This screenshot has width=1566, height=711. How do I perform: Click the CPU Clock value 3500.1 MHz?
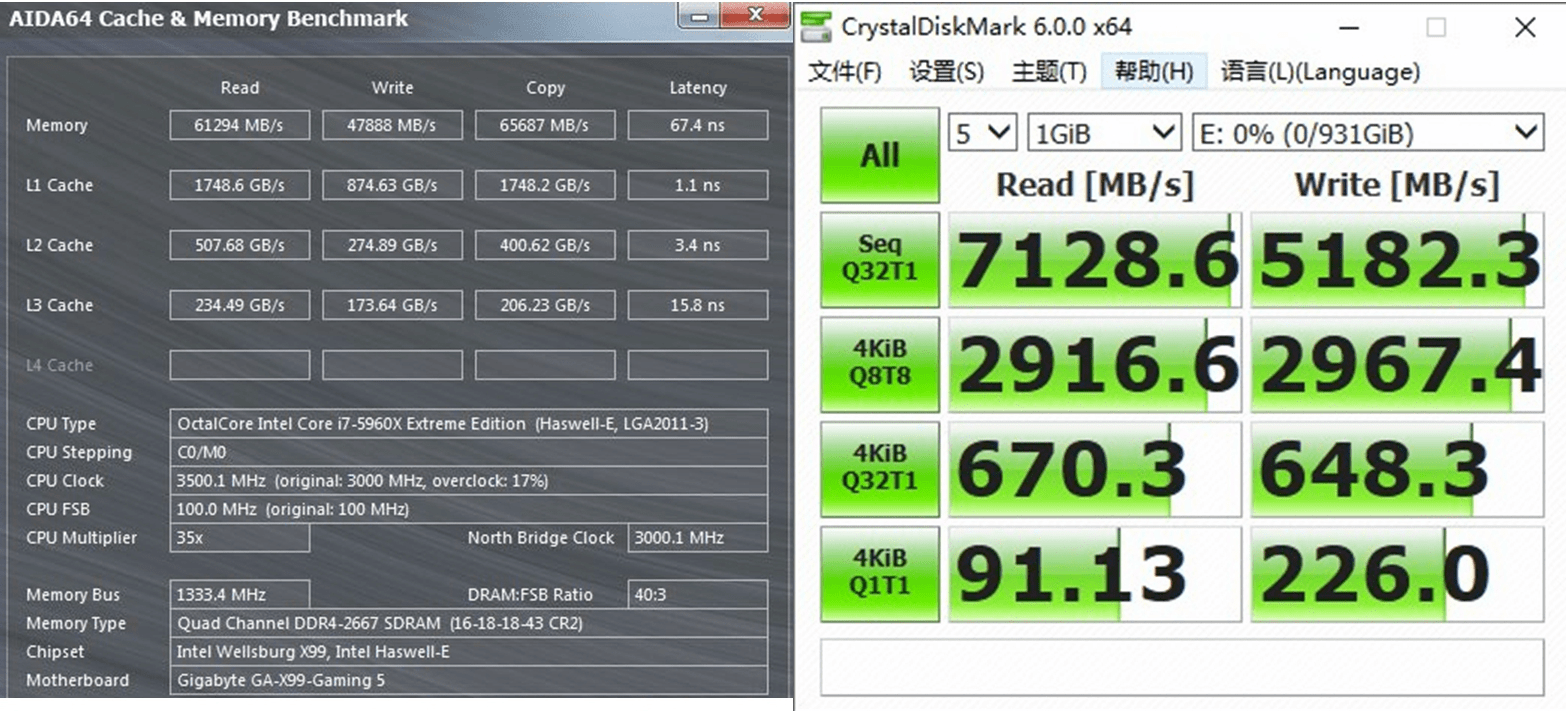coord(469,481)
